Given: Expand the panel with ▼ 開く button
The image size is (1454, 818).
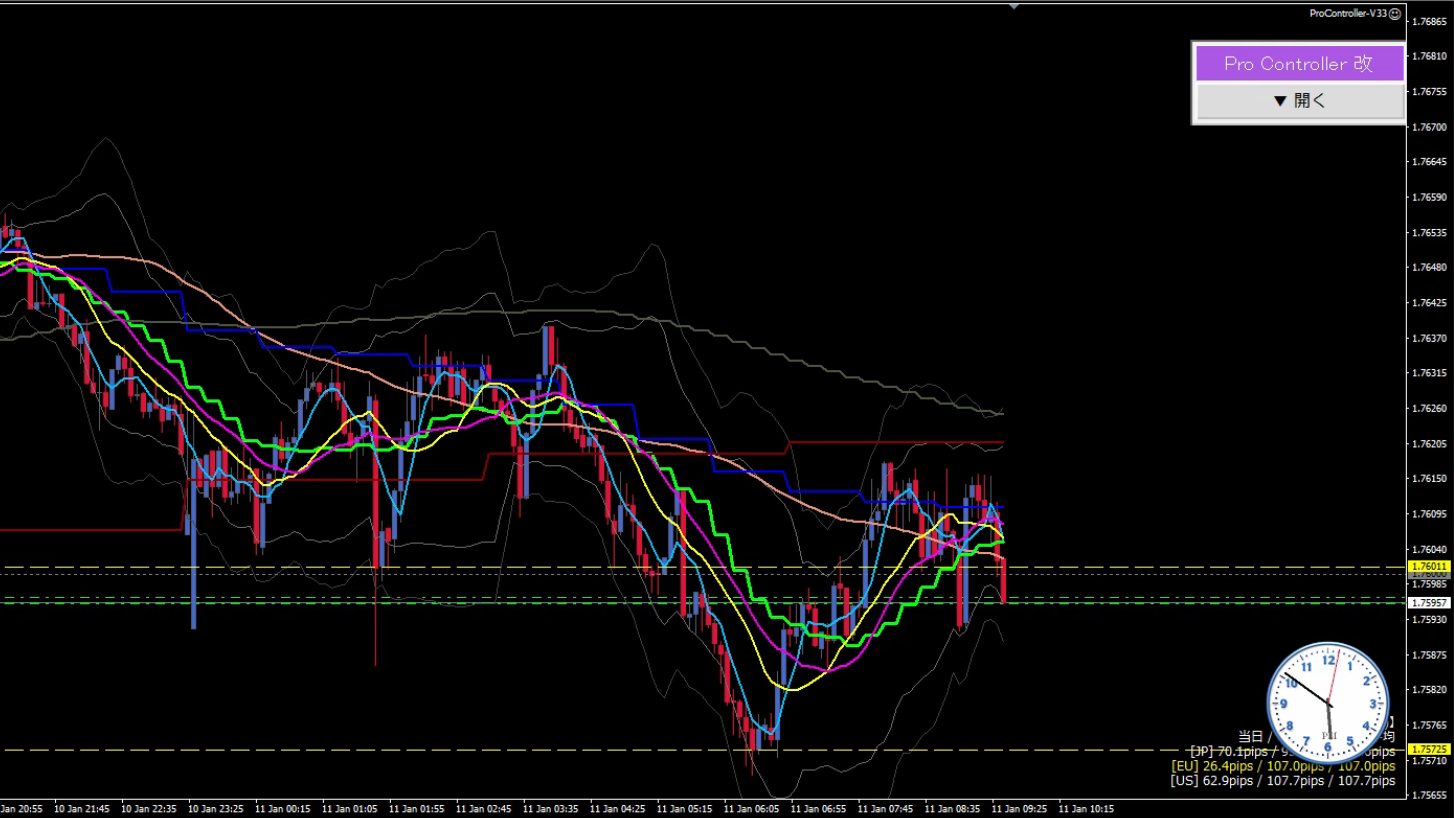Looking at the screenshot, I should (x=1299, y=100).
